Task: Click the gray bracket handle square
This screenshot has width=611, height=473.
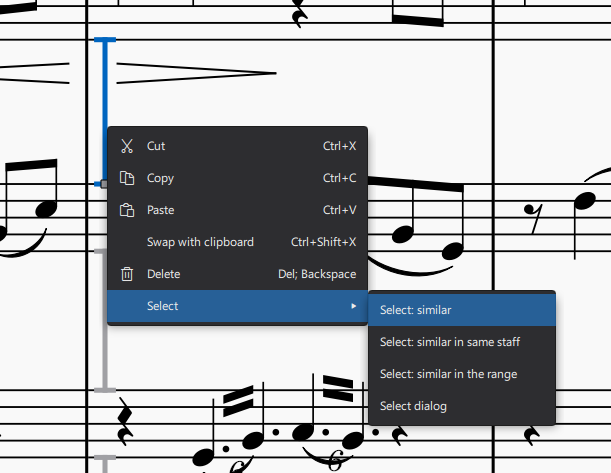Action: pyautogui.click(x=104, y=184)
